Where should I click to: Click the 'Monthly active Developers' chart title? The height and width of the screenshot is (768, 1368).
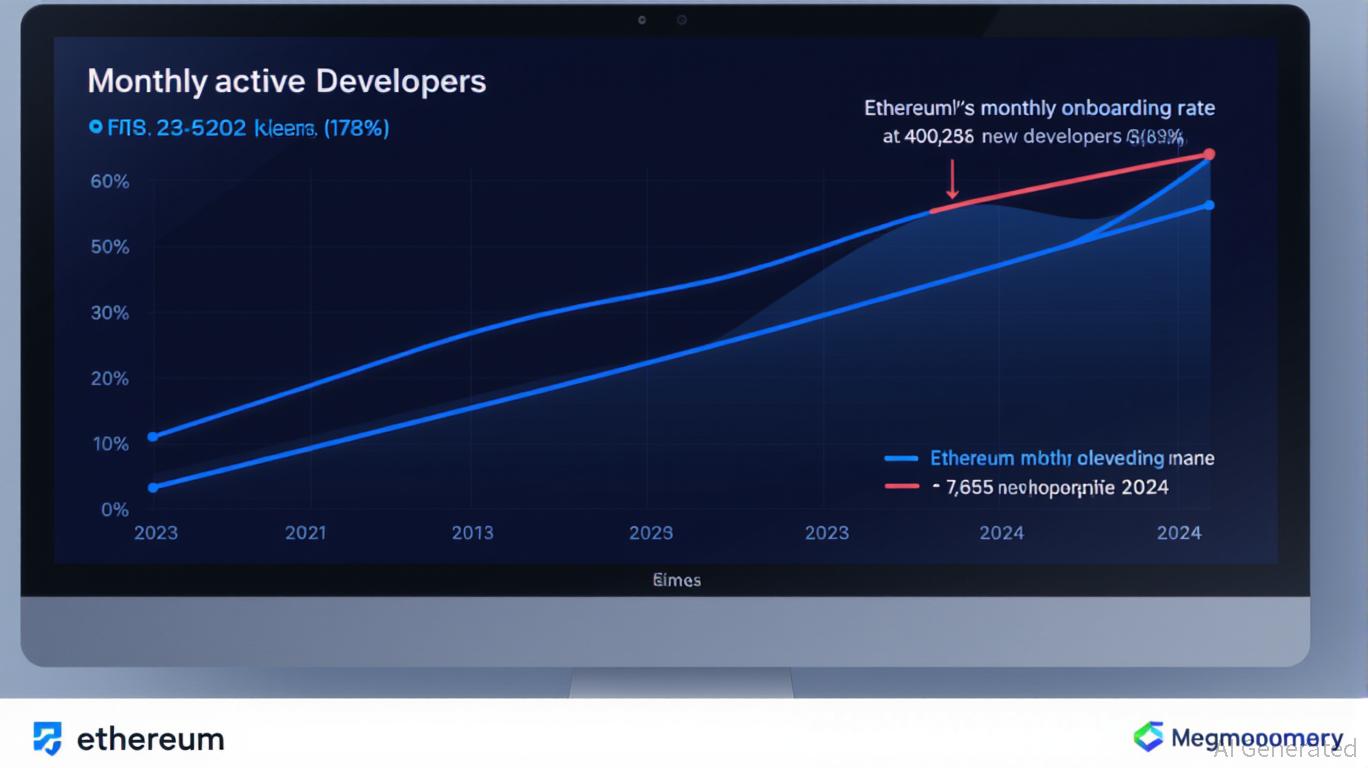point(286,81)
